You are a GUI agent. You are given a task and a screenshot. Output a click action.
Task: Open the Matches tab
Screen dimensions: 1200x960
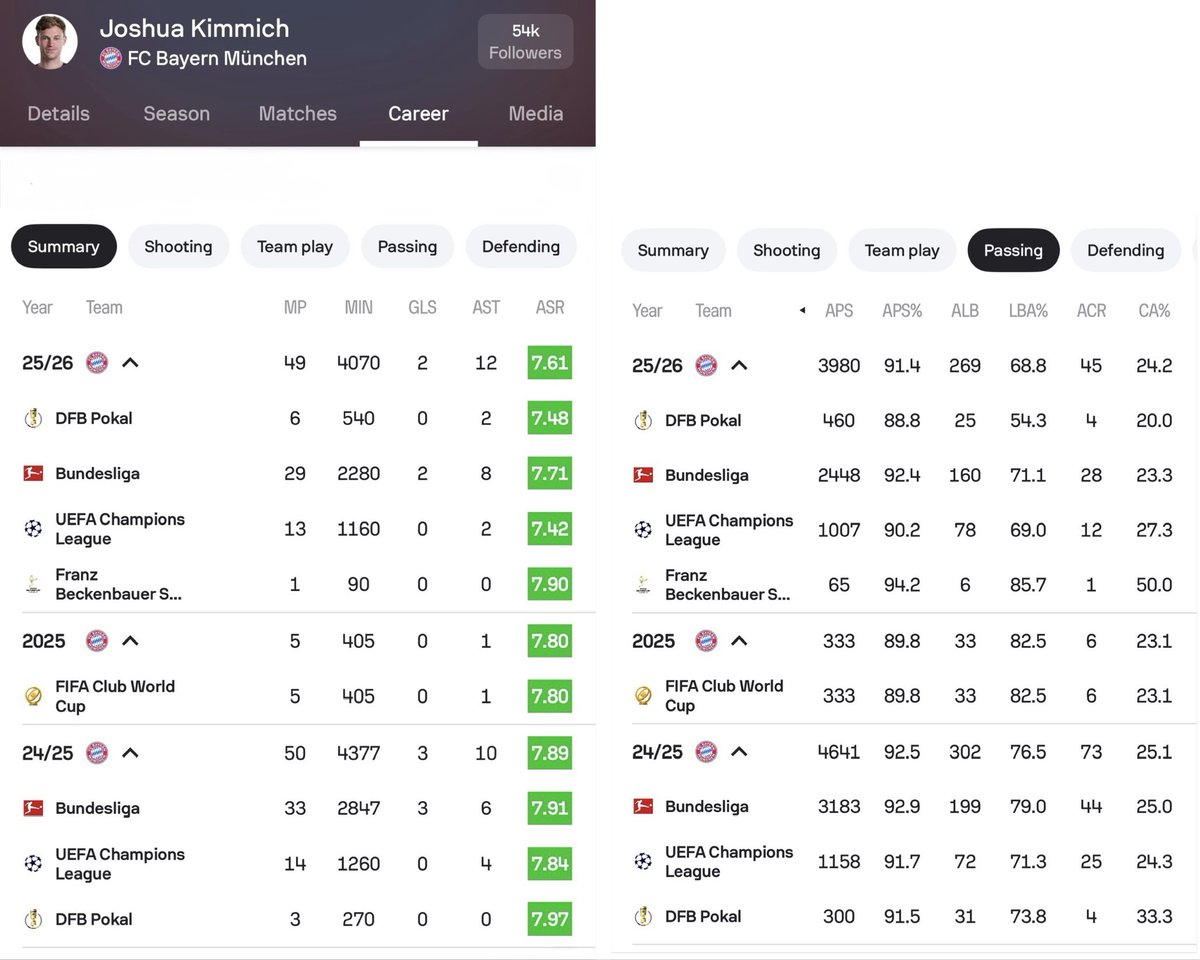coord(298,114)
